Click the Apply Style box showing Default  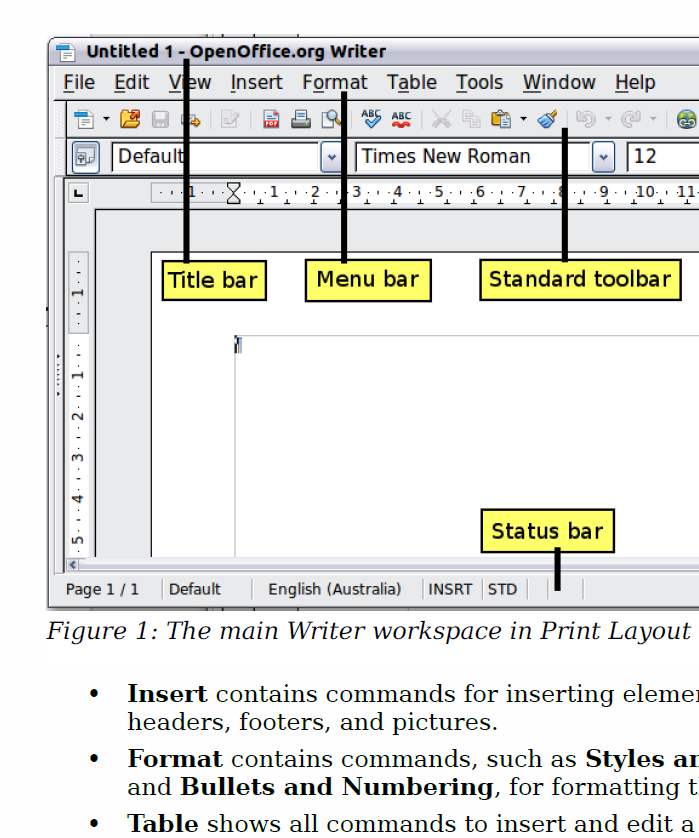click(x=215, y=157)
